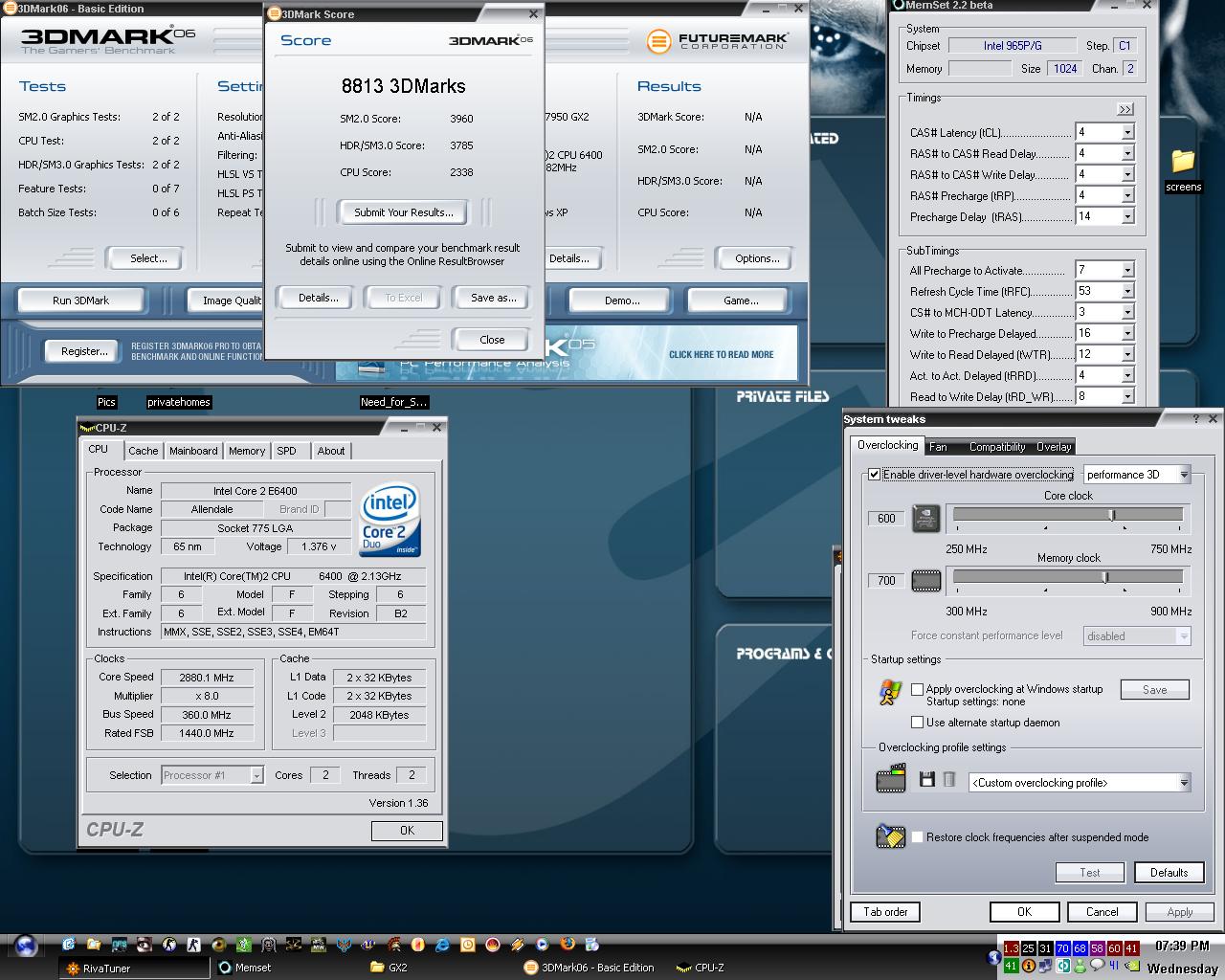Click the Intel Core 2 Duo logo
The image size is (1225, 980).
pos(390,522)
